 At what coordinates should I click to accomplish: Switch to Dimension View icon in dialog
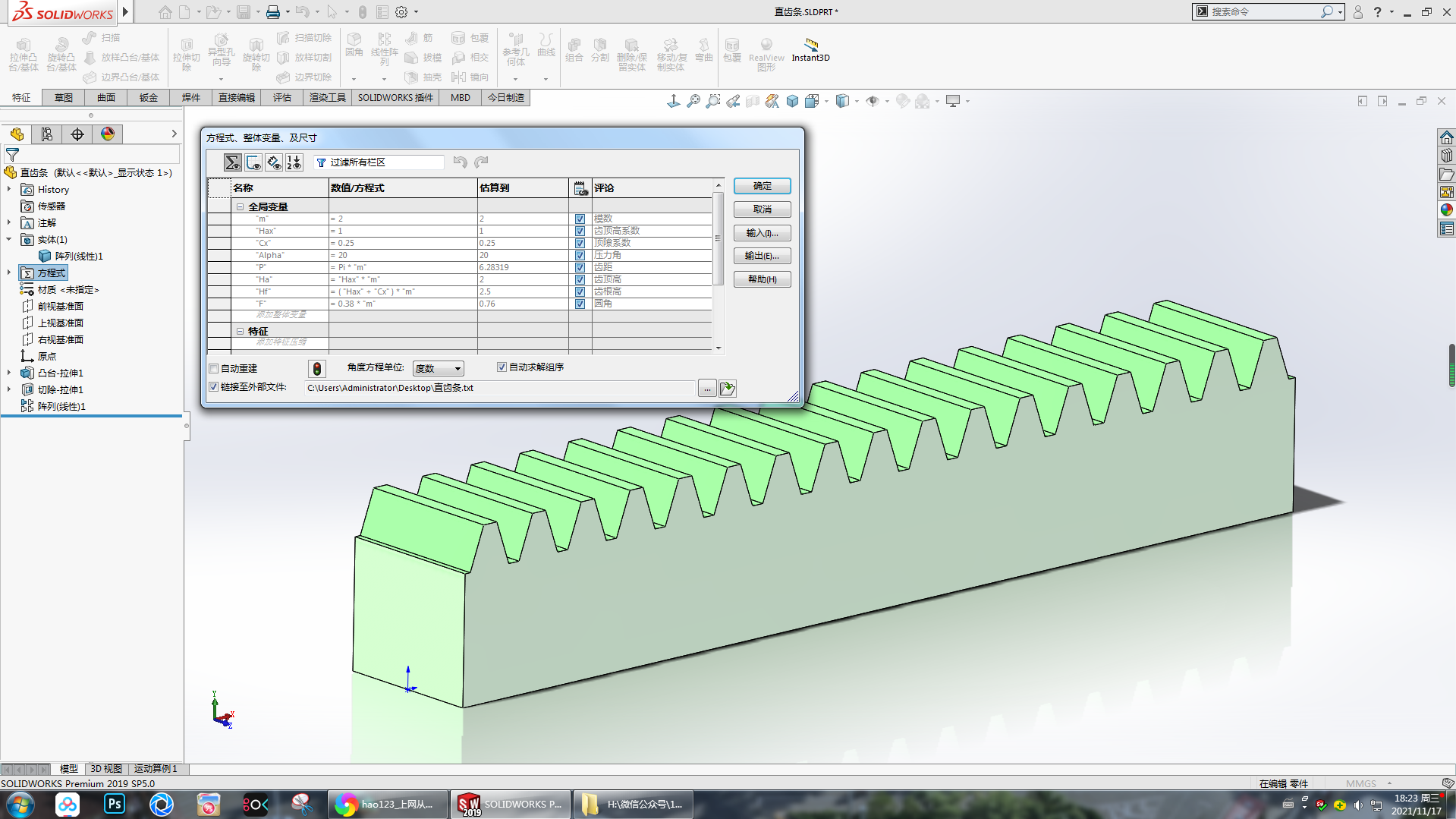click(274, 162)
